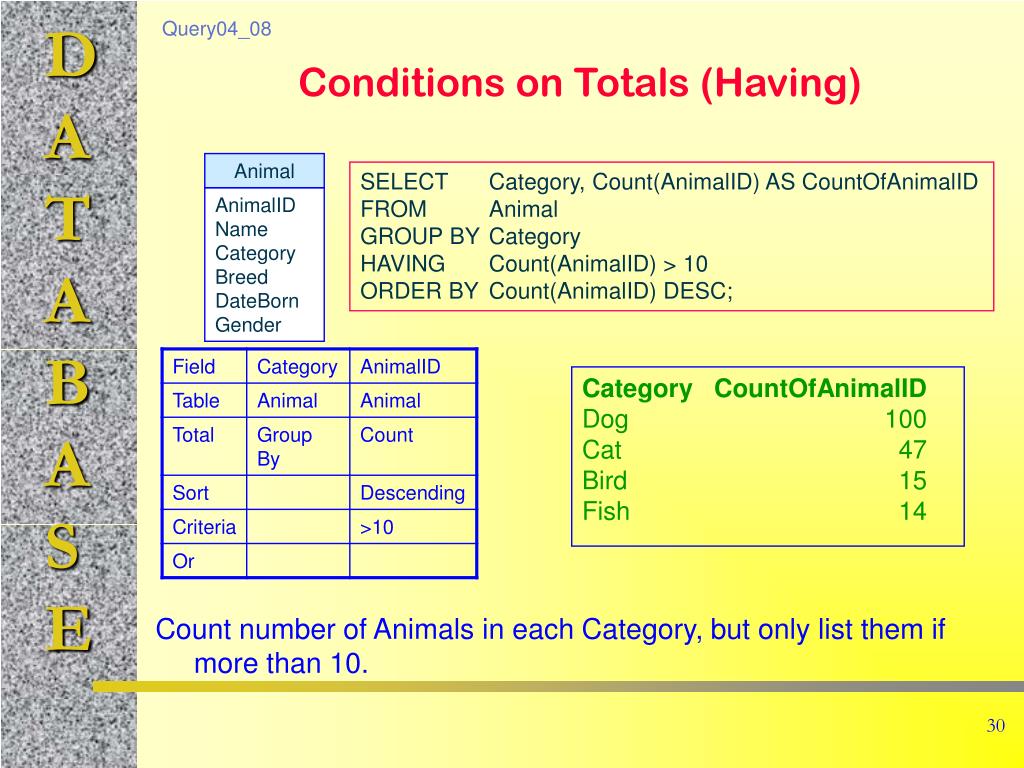Image resolution: width=1024 pixels, height=768 pixels.
Task: Select "Name" in the Animal field list
Action: click(241, 229)
